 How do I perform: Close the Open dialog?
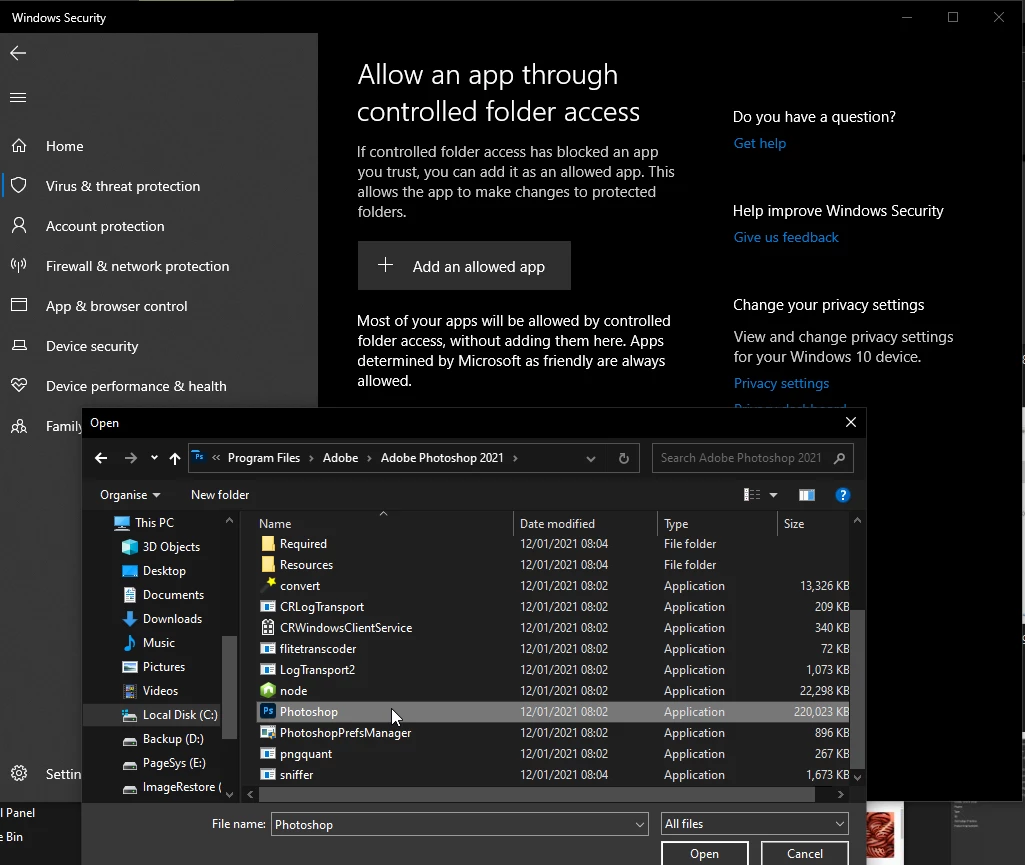tap(850, 422)
